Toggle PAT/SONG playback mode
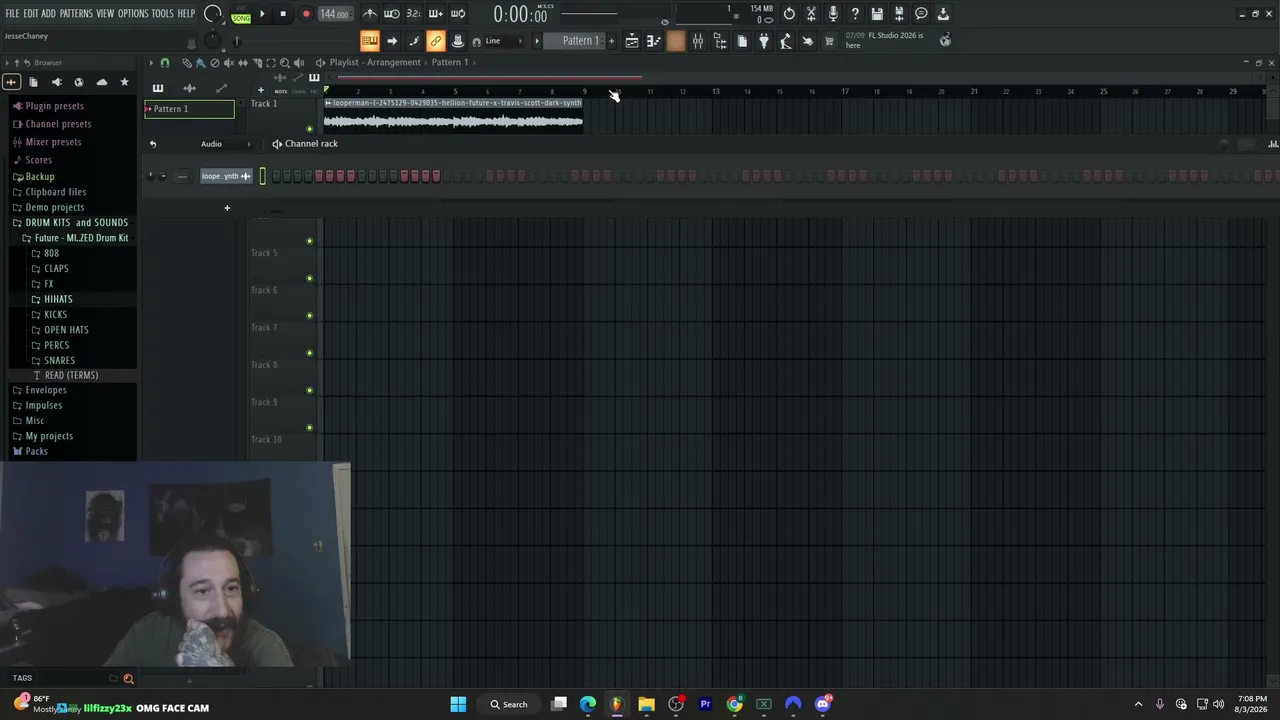The height and width of the screenshot is (720, 1280). [x=241, y=15]
